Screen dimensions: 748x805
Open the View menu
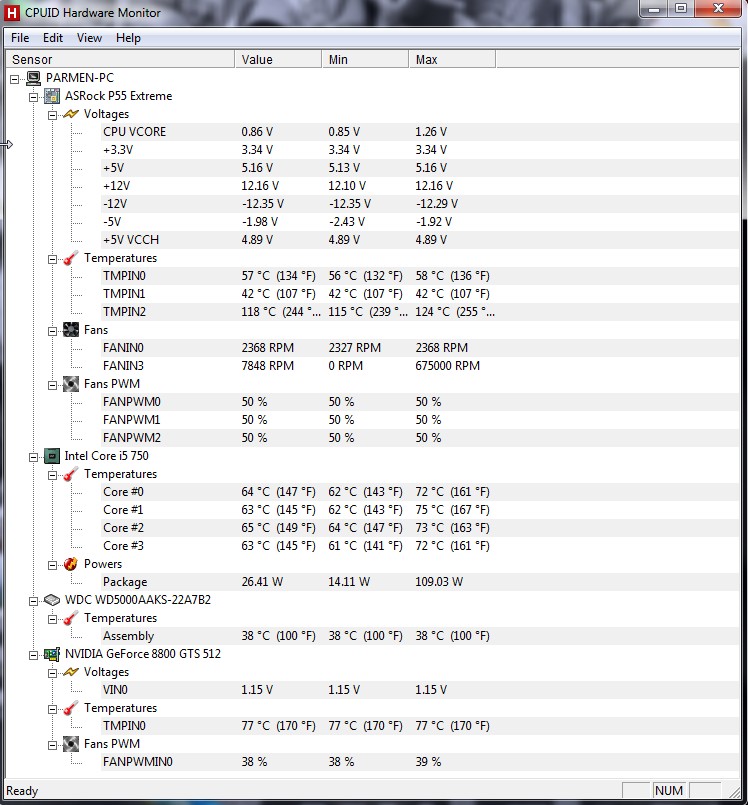pos(89,38)
